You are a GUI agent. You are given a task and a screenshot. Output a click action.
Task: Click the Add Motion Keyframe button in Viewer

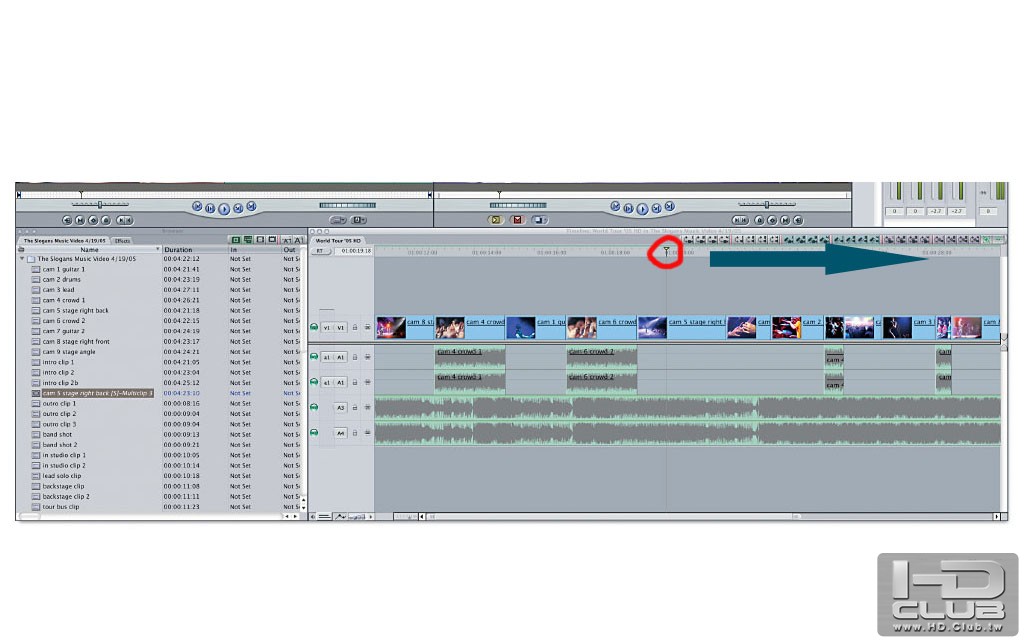(x=93, y=221)
